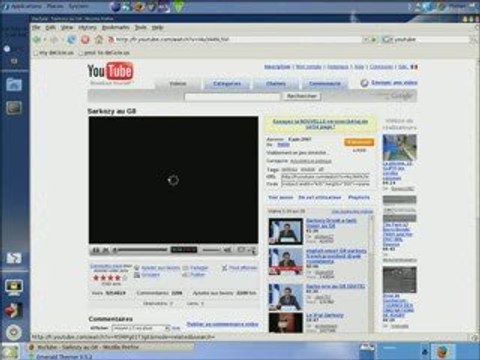This screenshot has width=480, height=360.
Task: Open first related video thumbnail in list
Action: pyautogui.click(x=286, y=231)
